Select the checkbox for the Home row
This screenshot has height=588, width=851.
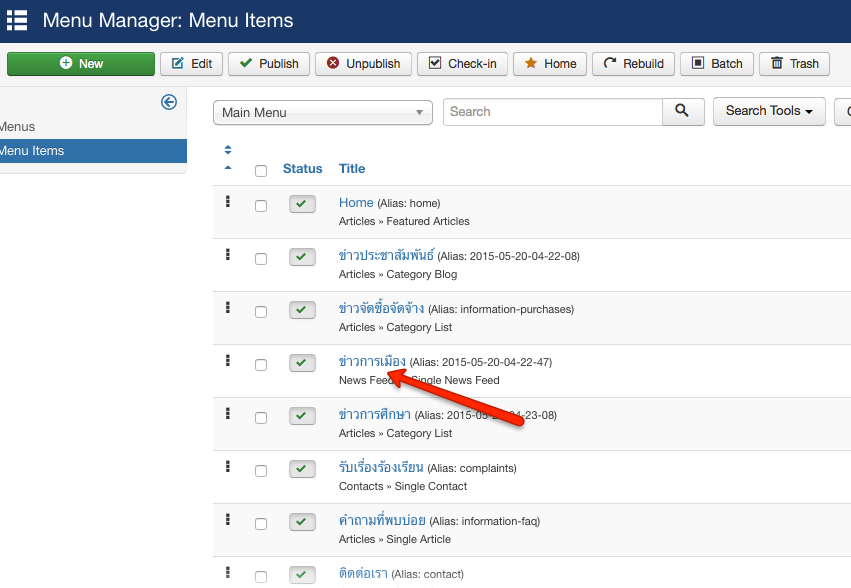click(x=261, y=206)
